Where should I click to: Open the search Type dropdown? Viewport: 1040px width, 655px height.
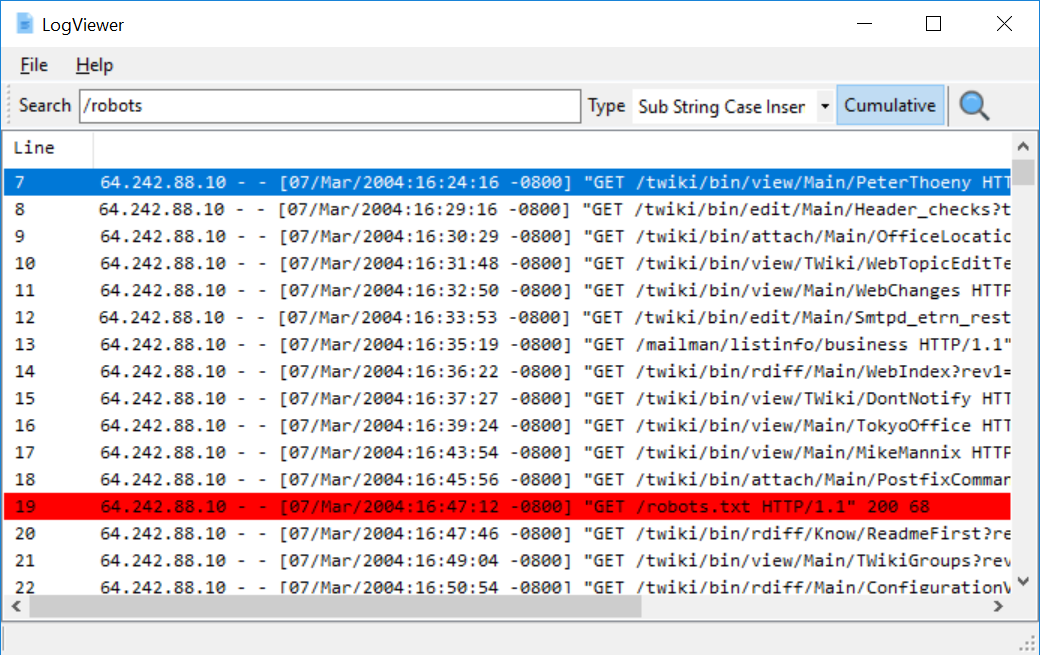point(823,106)
